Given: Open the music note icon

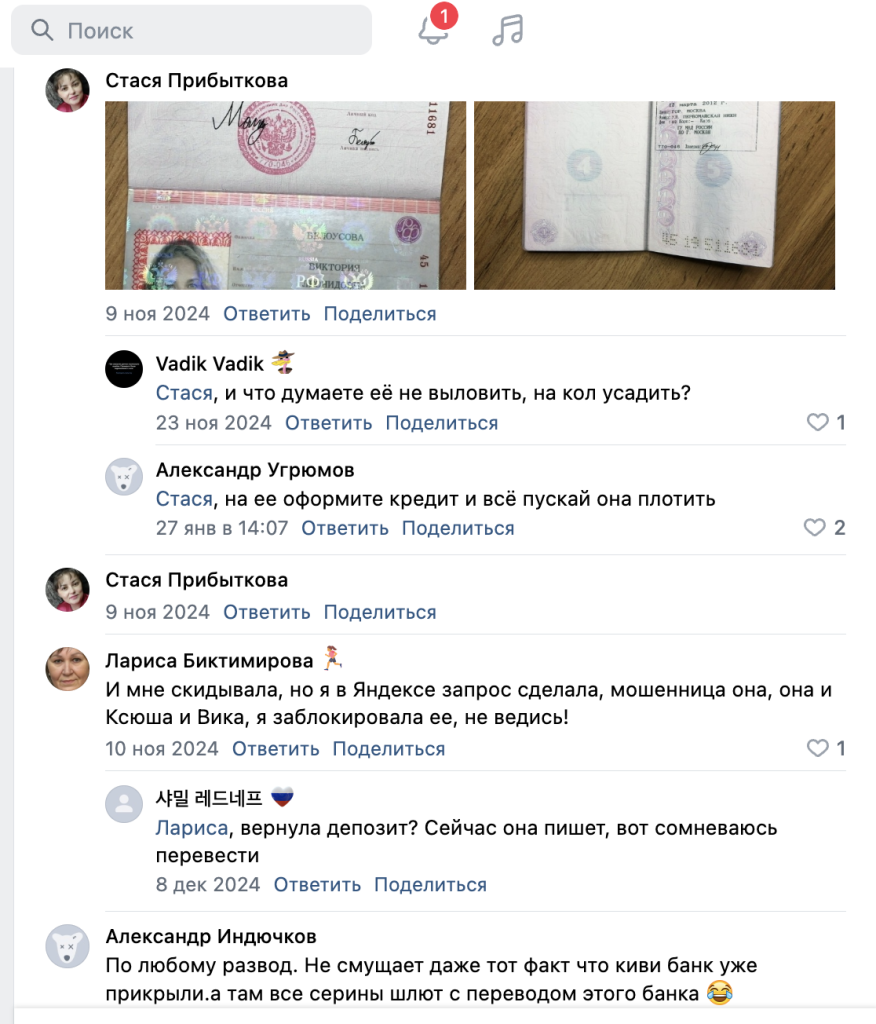Looking at the screenshot, I should coord(508,30).
